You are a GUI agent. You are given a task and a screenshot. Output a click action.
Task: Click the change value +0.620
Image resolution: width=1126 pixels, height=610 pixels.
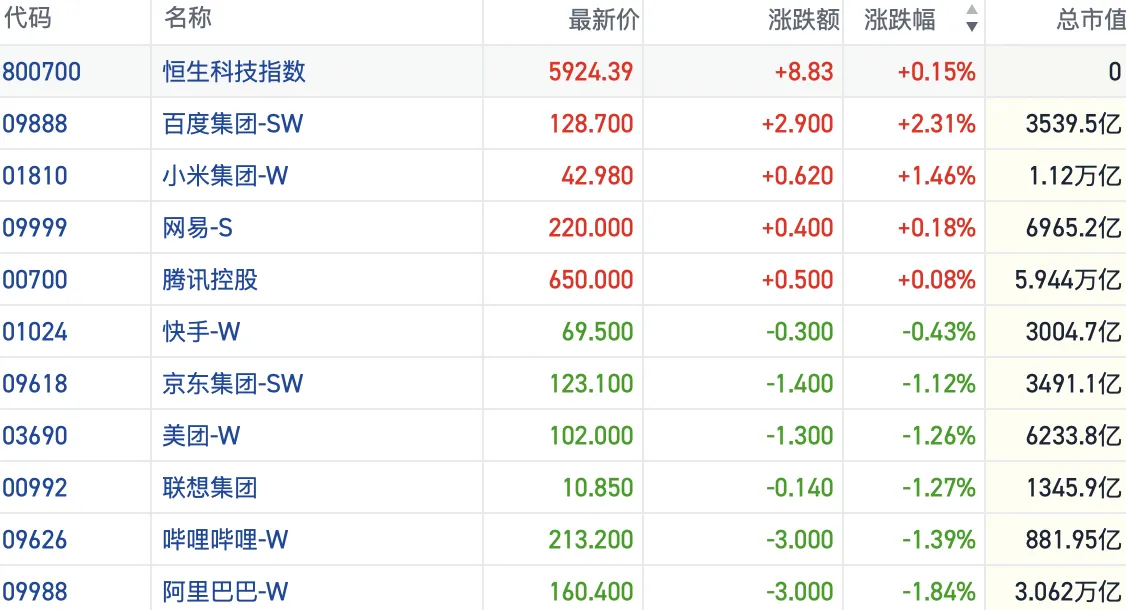797,175
